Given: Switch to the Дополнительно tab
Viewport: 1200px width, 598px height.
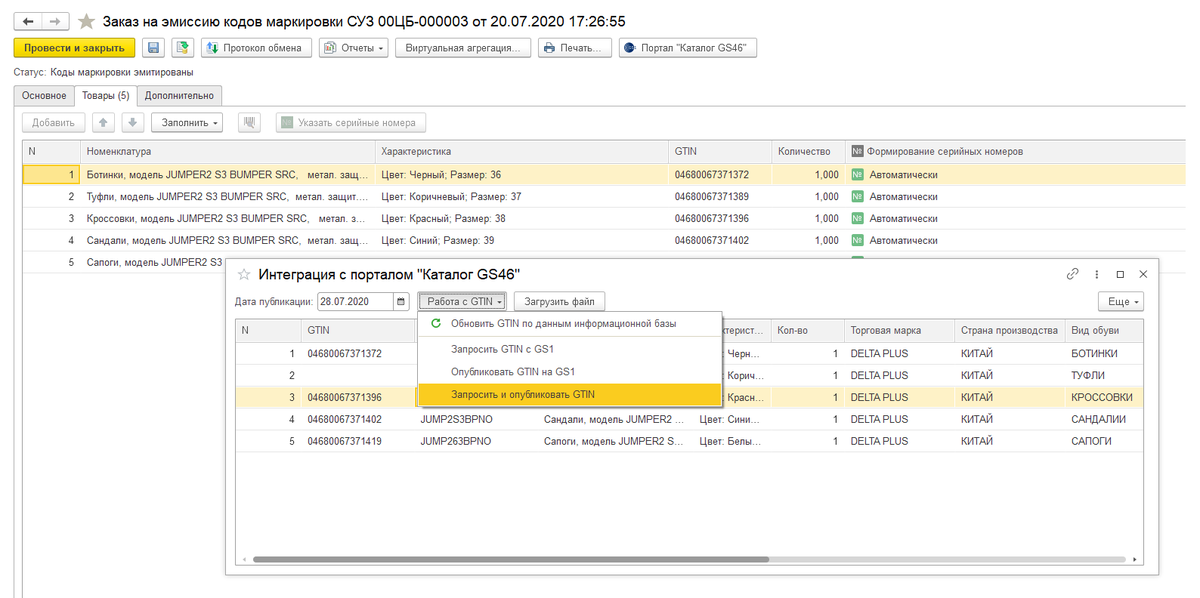Looking at the screenshot, I should tap(179, 96).
